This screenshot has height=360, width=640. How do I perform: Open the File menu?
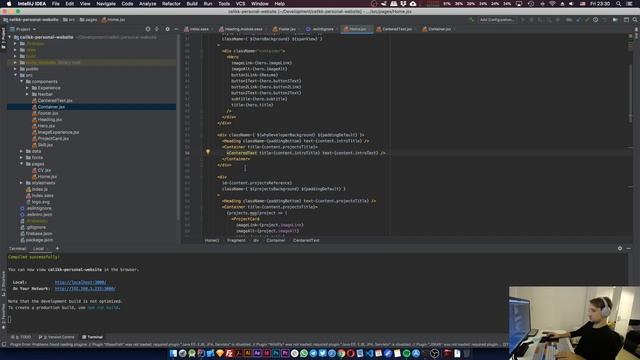click(56, 4)
